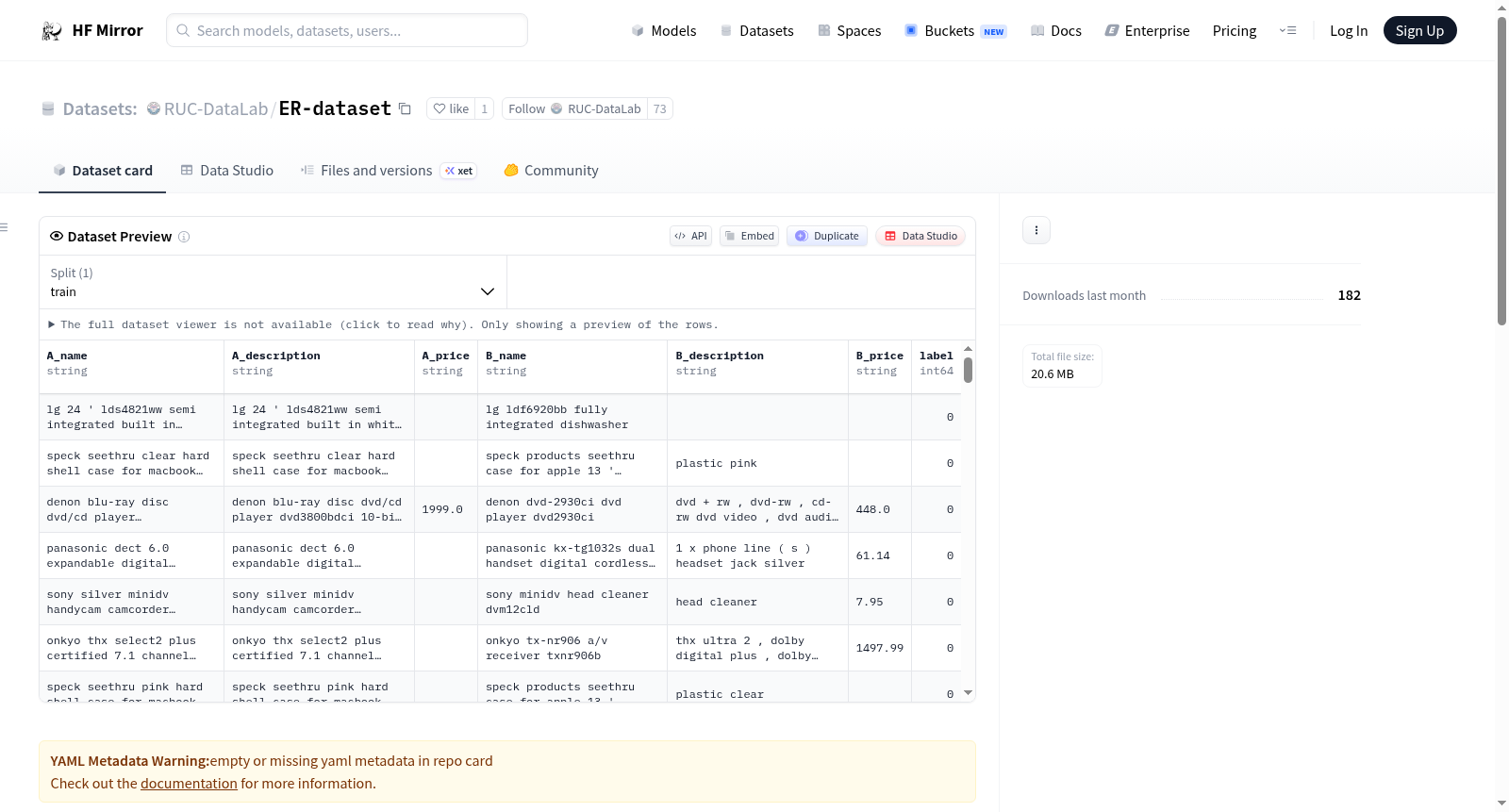Select the B_price cell 61.14
1509x812 pixels.
880,555
